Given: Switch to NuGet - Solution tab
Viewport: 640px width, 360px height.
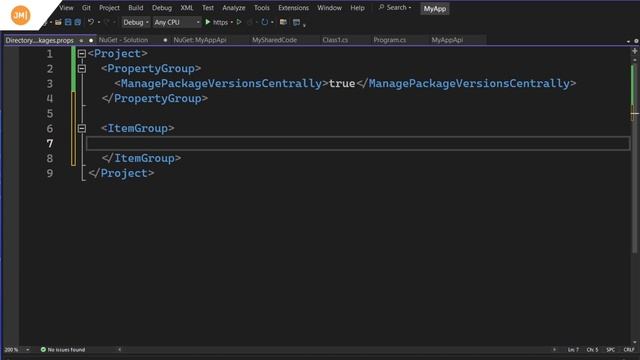Looking at the screenshot, I should coord(123,40).
